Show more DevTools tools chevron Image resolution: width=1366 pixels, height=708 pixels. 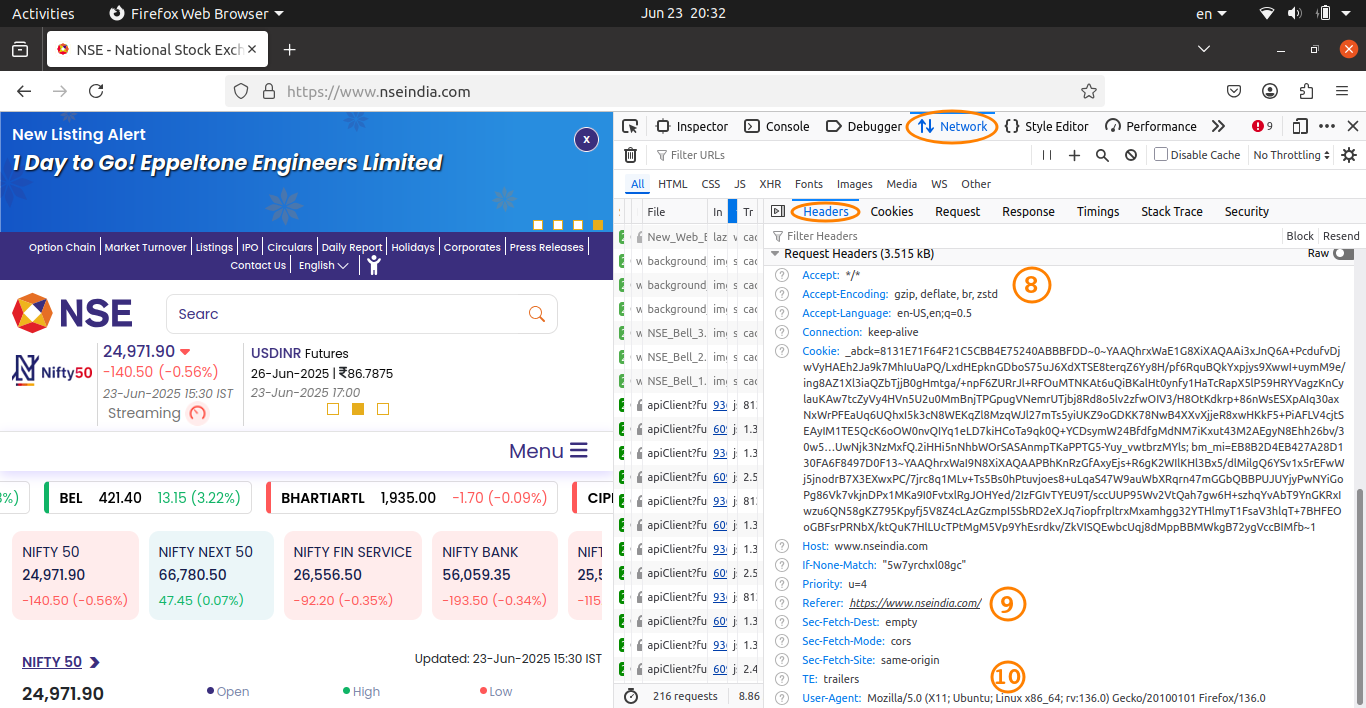coord(1218,126)
